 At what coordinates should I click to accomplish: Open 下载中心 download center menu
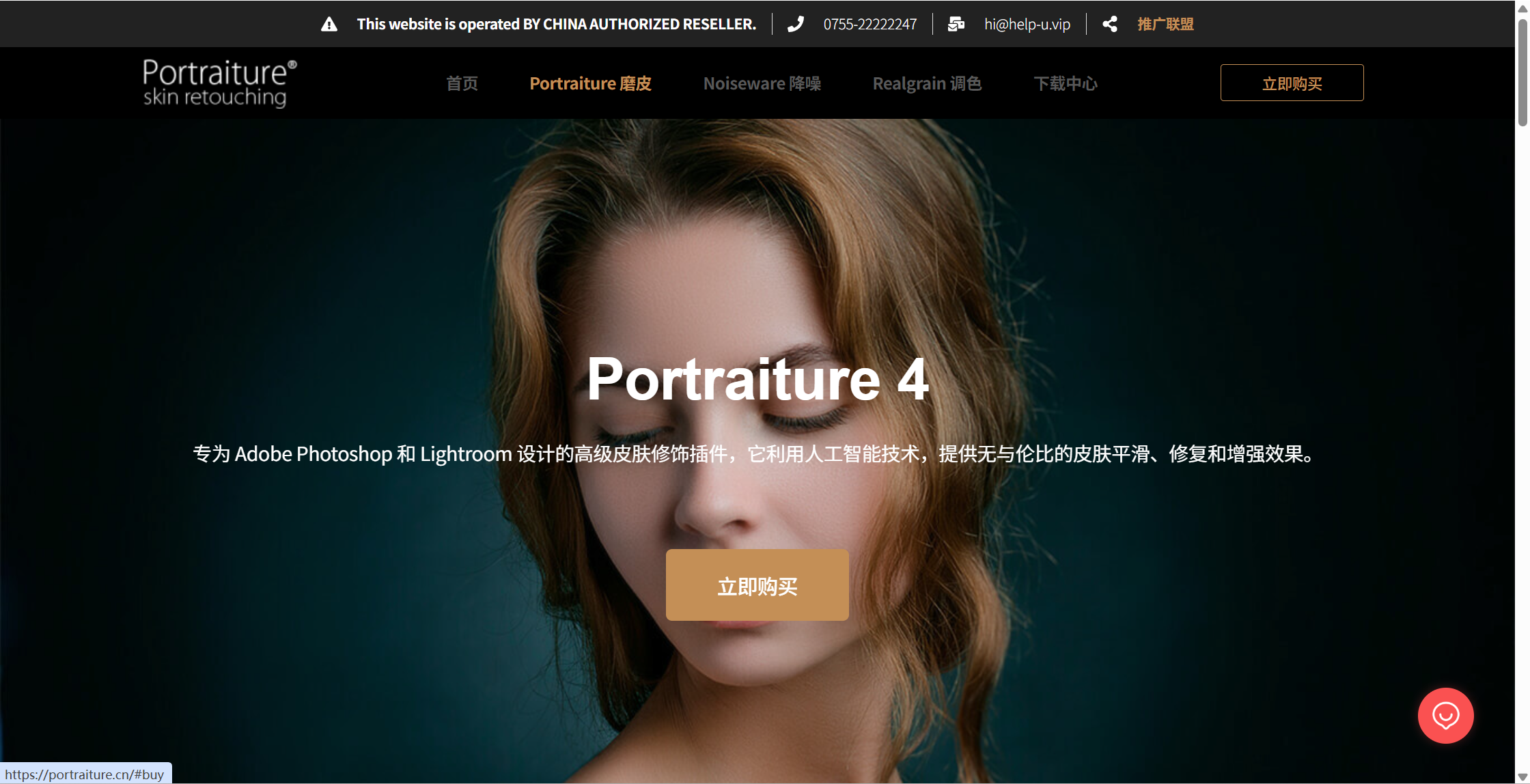coord(1065,83)
